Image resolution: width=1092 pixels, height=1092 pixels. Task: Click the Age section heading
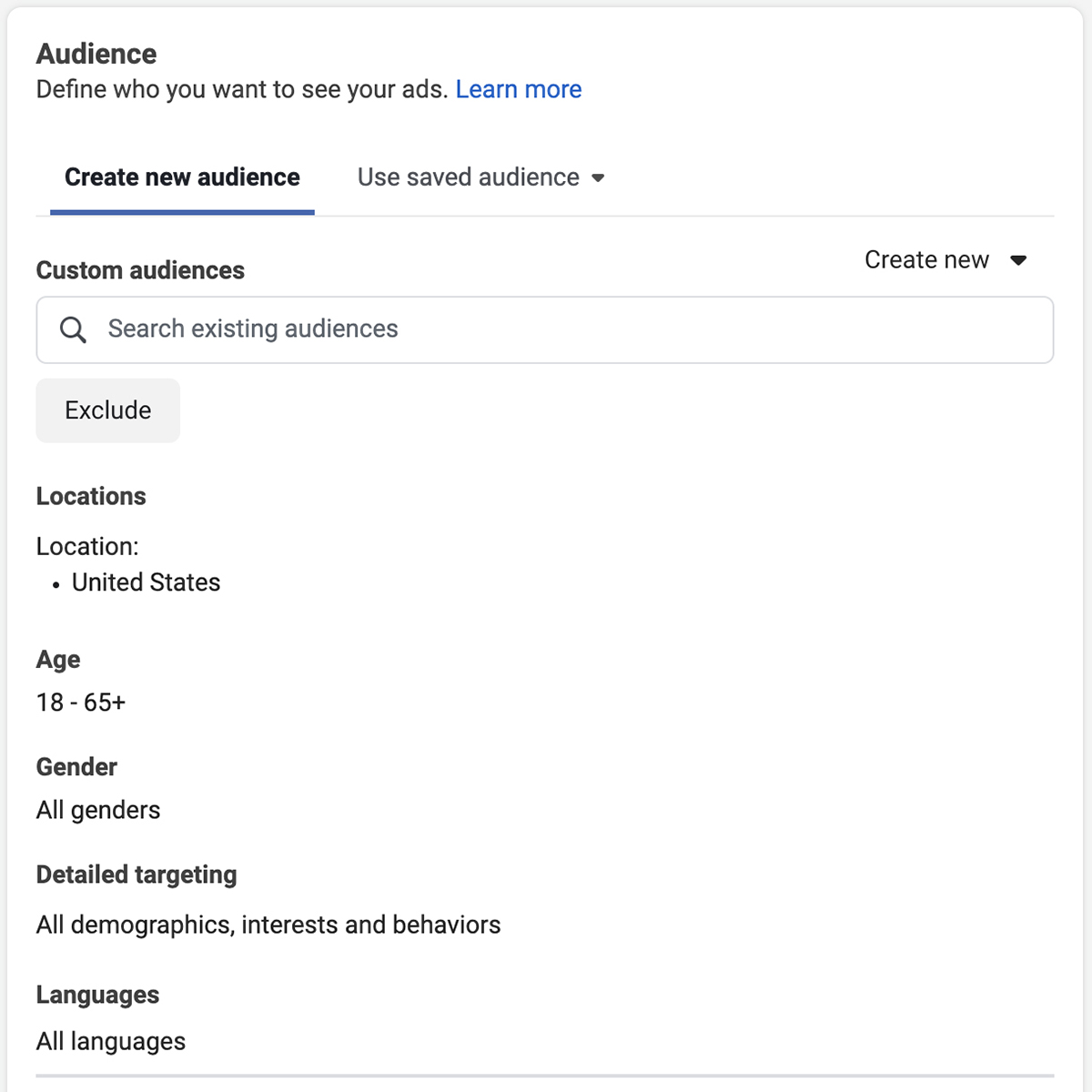coord(58,660)
